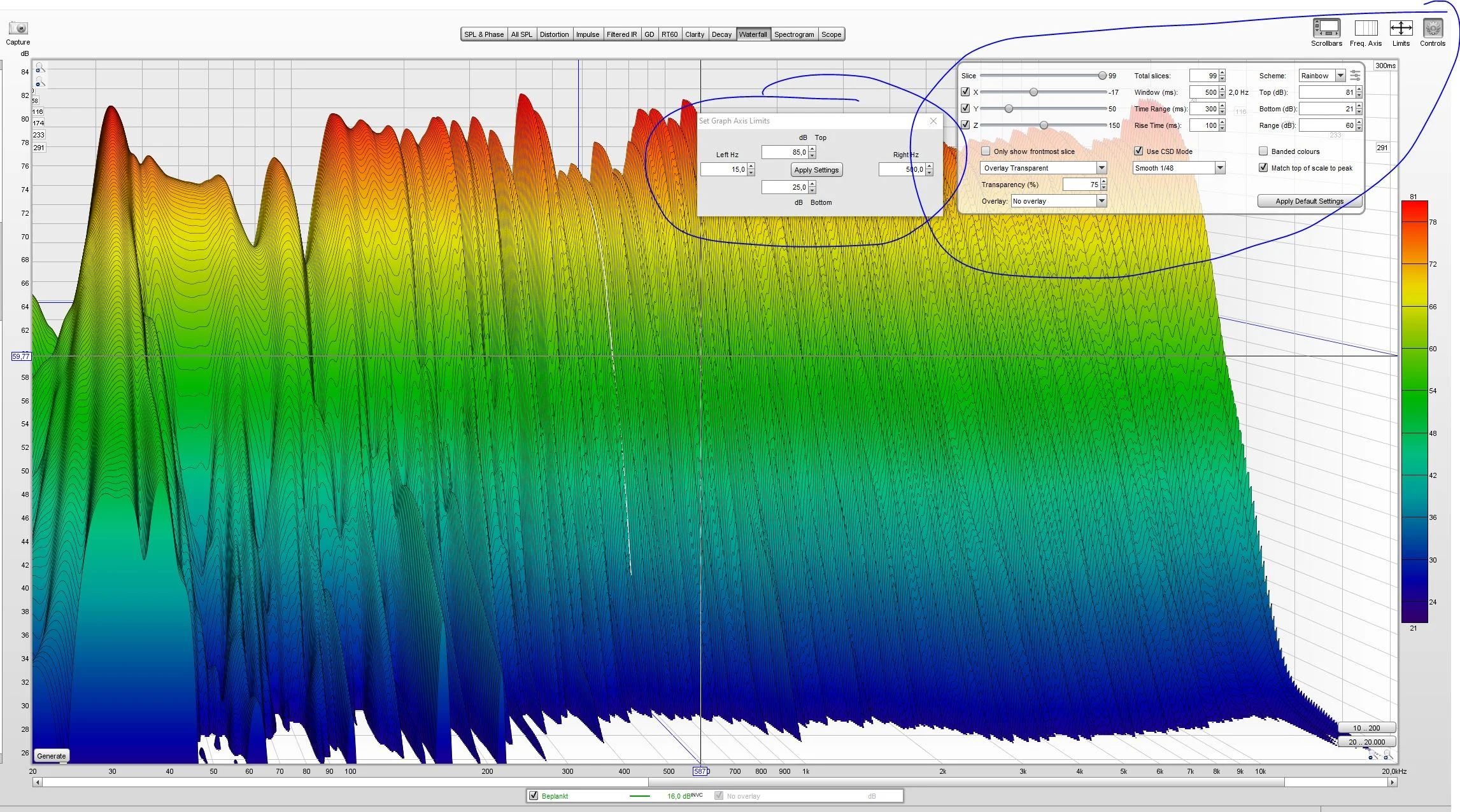Open the Rainbow scheme dropdown

(1322, 76)
